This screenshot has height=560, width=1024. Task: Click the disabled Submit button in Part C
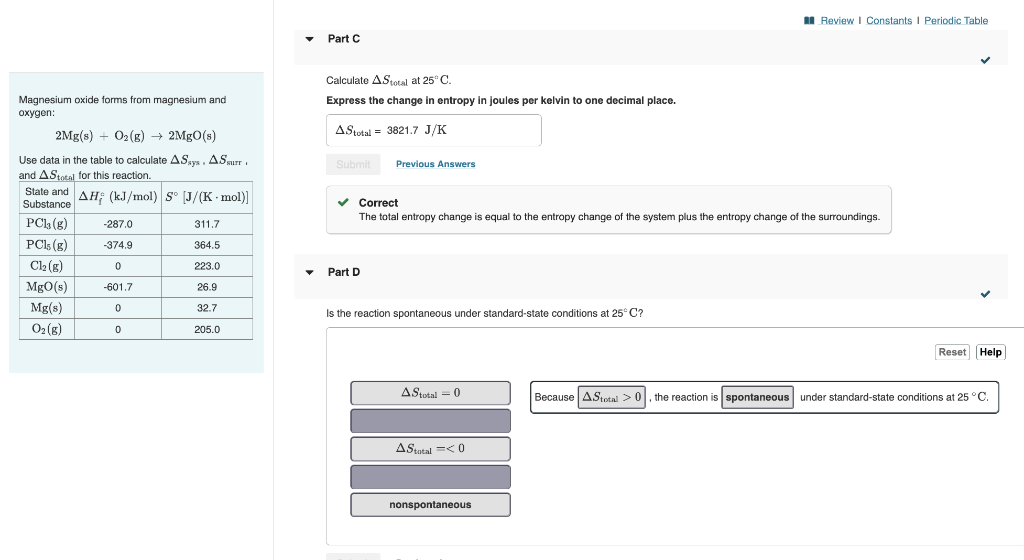coord(353,164)
